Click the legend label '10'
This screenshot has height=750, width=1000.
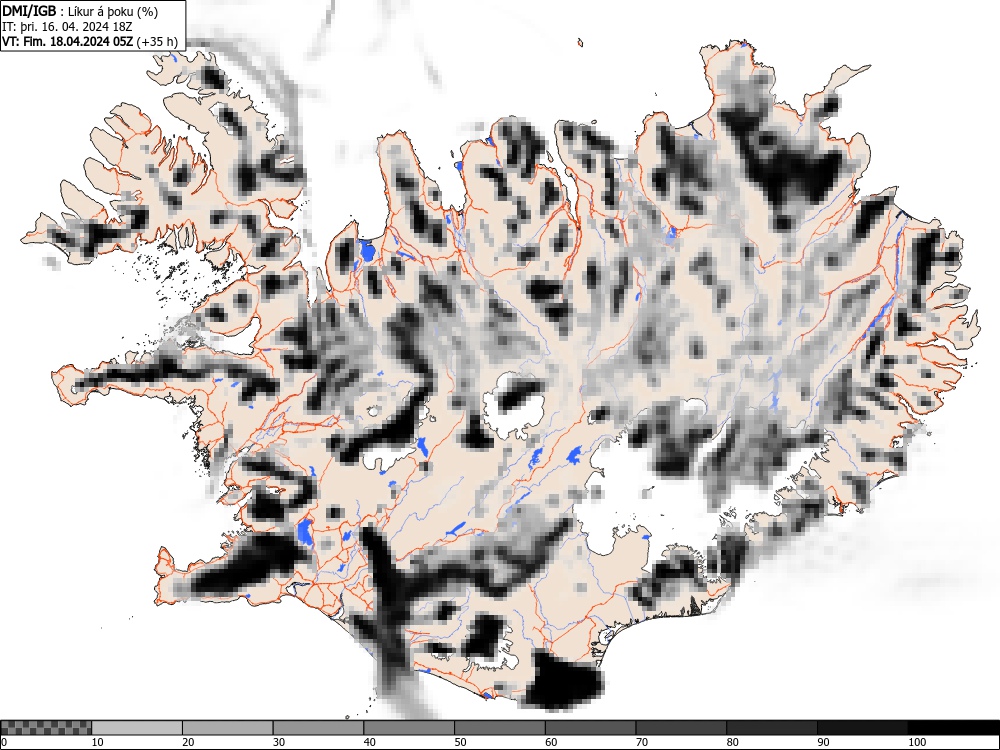[98, 742]
